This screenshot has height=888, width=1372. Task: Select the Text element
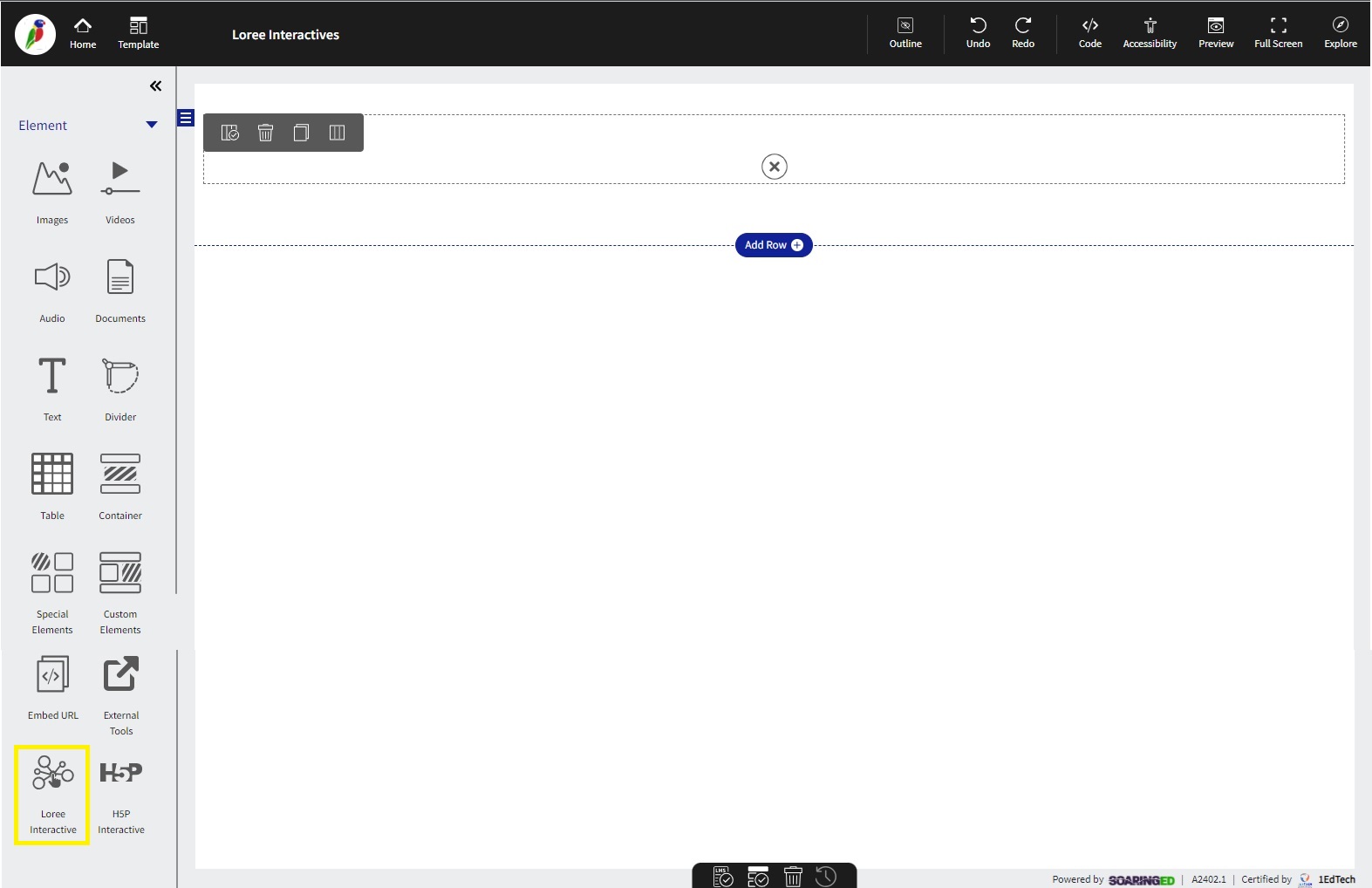point(52,390)
